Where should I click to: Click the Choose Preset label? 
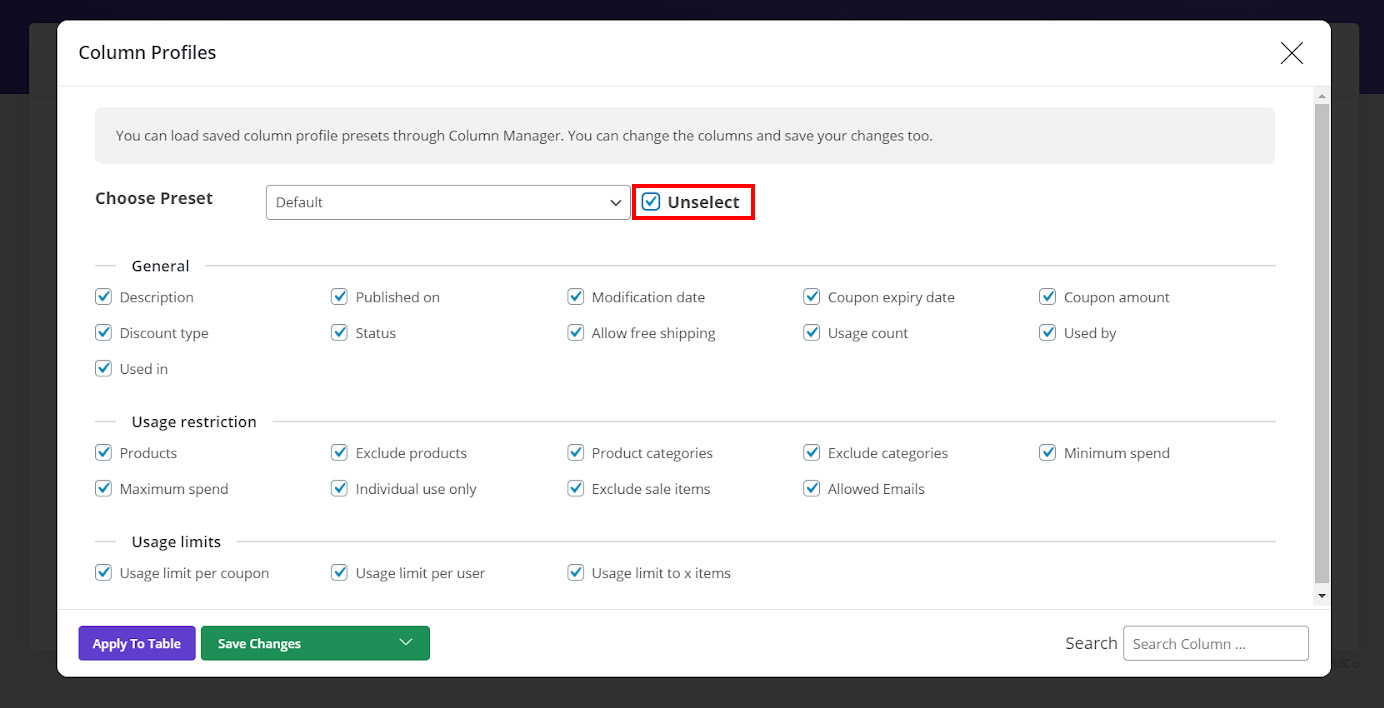154,198
